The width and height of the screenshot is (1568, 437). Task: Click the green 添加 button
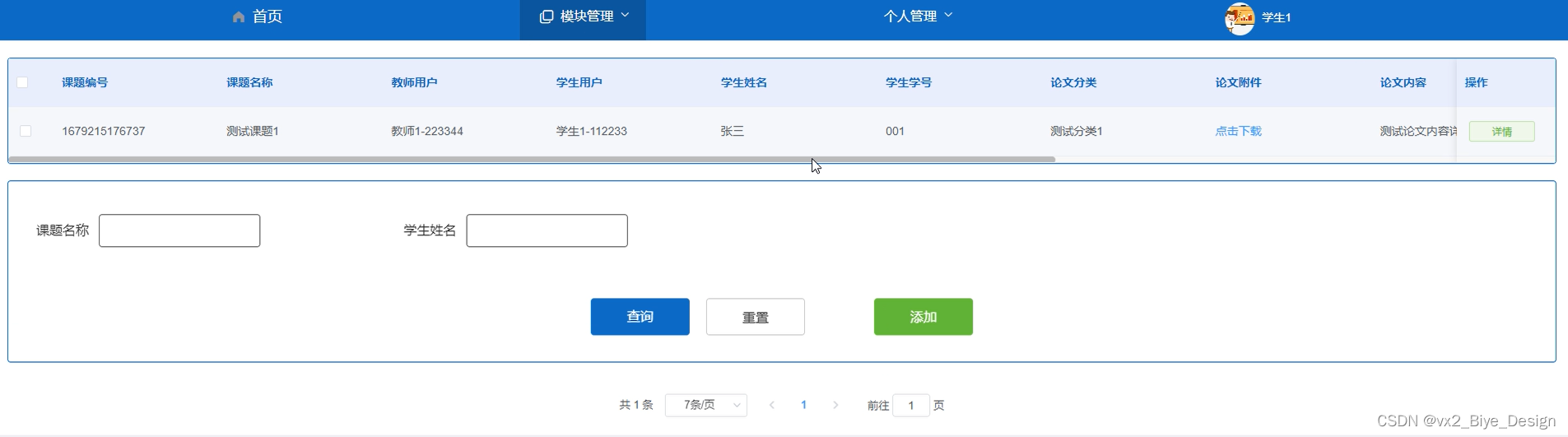tap(923, 317)
